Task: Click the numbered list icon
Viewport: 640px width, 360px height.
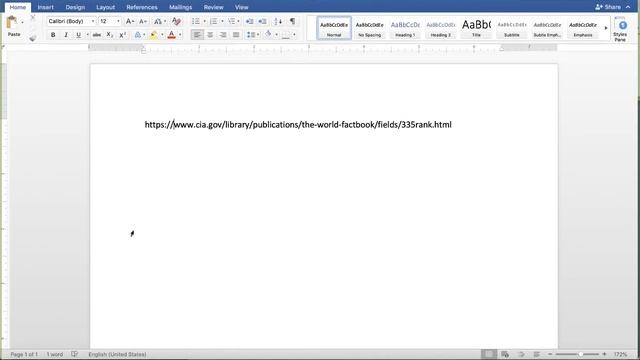Action: [x=213, y=21]
